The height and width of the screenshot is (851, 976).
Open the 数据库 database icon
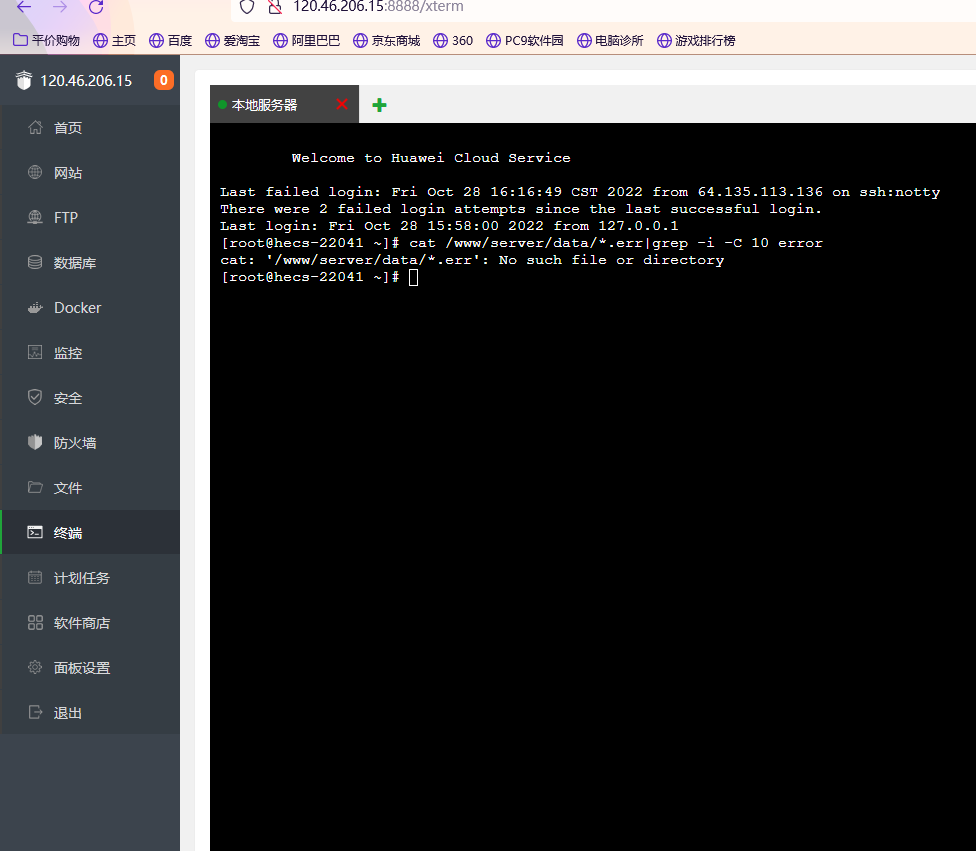coord(35,262)
